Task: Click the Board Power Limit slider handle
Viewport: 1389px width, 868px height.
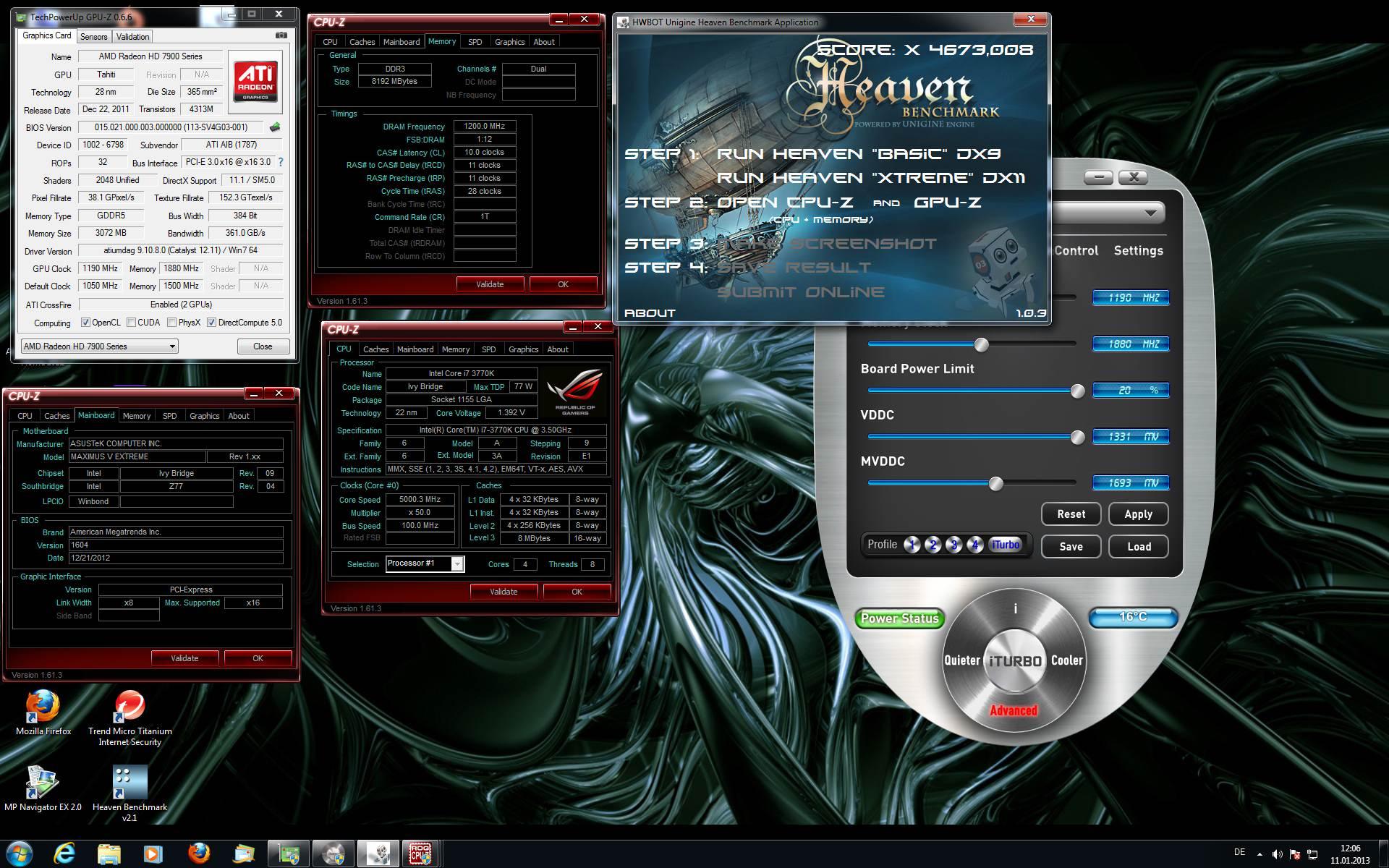Action: (1077, 391)
